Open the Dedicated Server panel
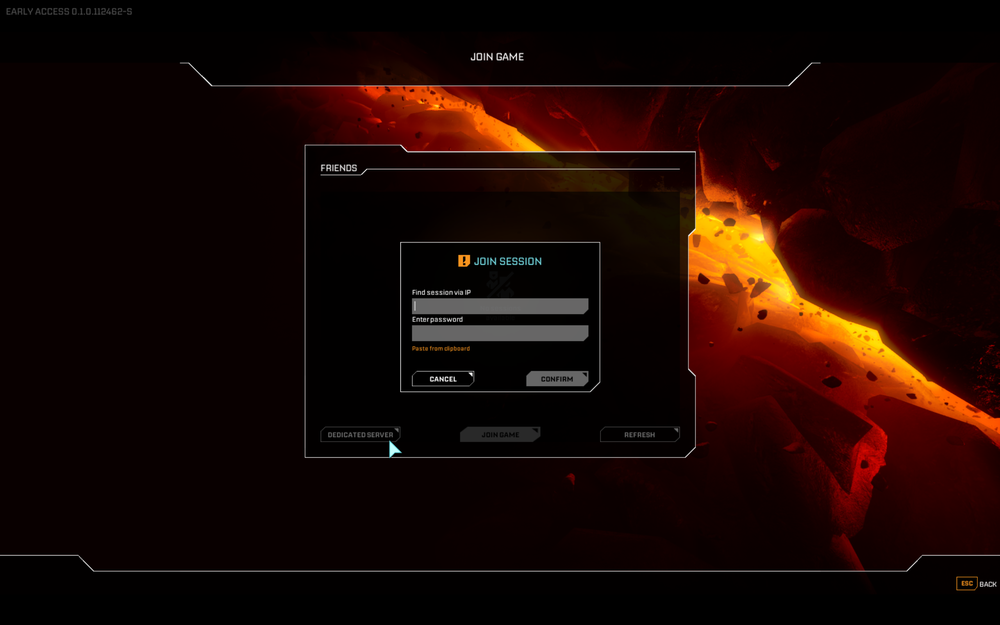This screenshot has height=625, width=1000. point(359,434)
